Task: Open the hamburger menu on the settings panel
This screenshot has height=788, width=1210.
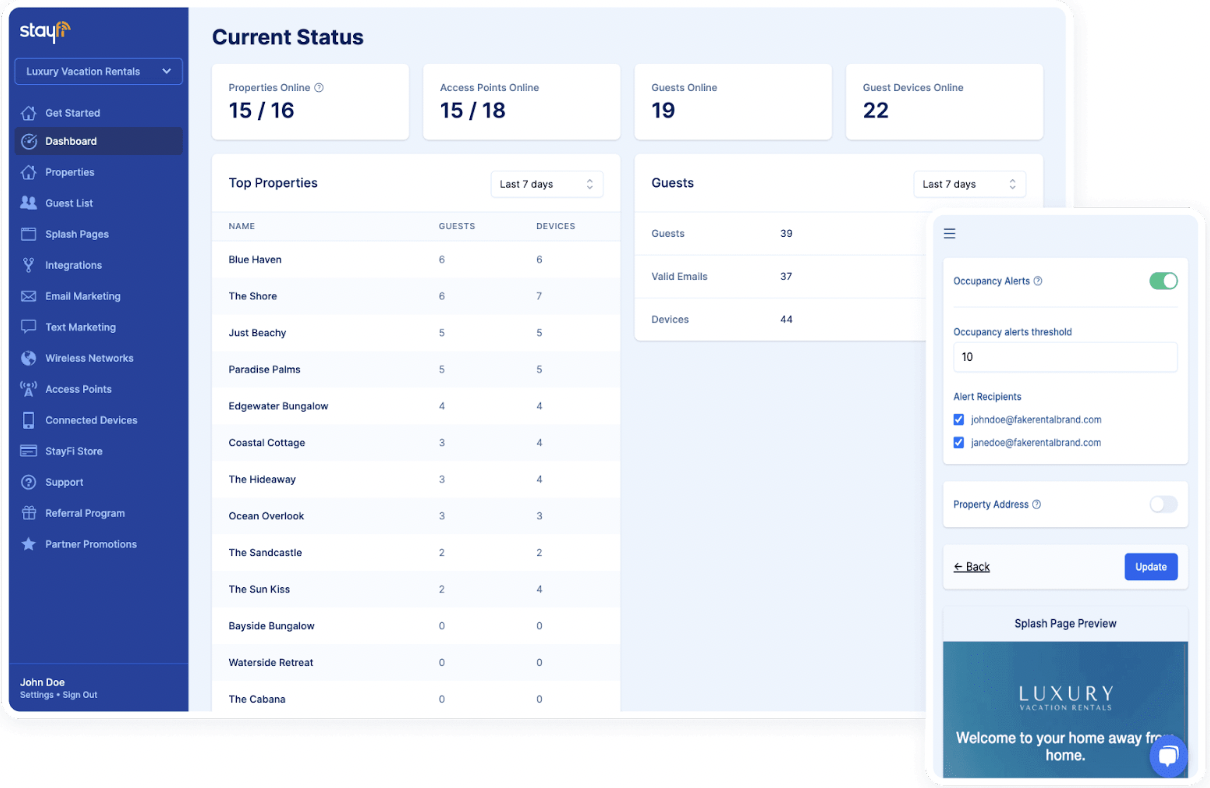Action: 949,233
